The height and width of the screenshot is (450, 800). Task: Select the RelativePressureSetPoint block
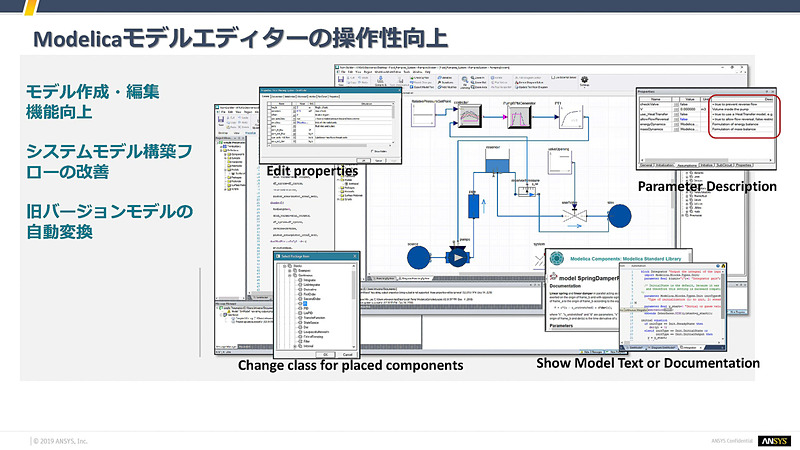[423, 115]
